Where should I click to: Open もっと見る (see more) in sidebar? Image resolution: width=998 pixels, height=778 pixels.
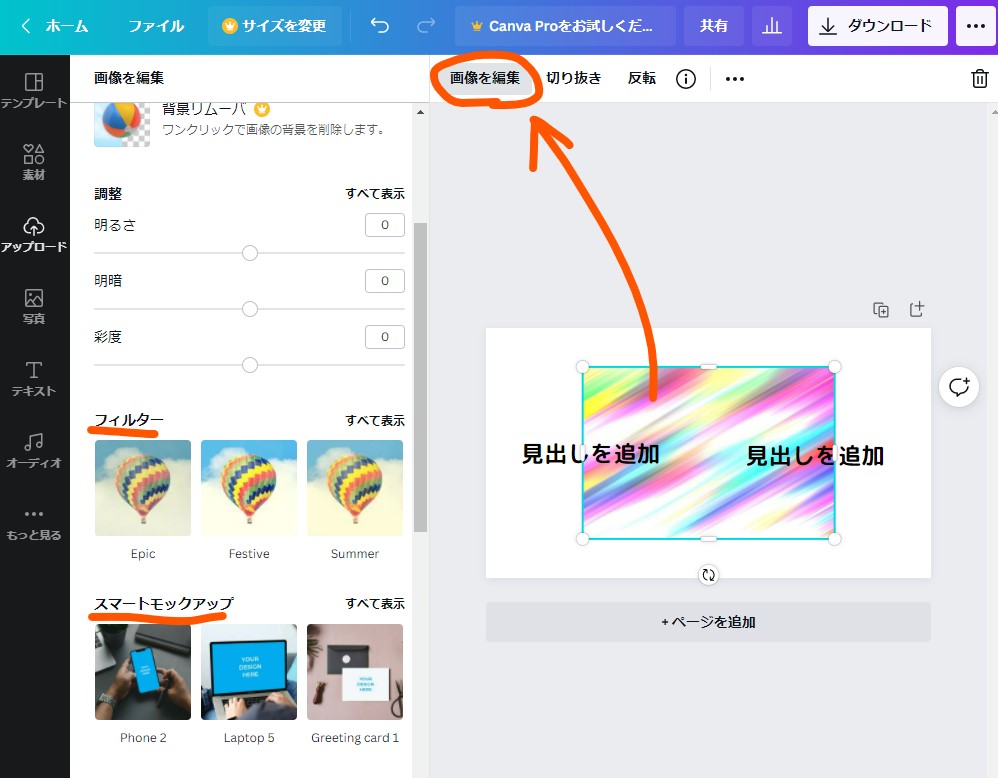[x=34, y=523]
